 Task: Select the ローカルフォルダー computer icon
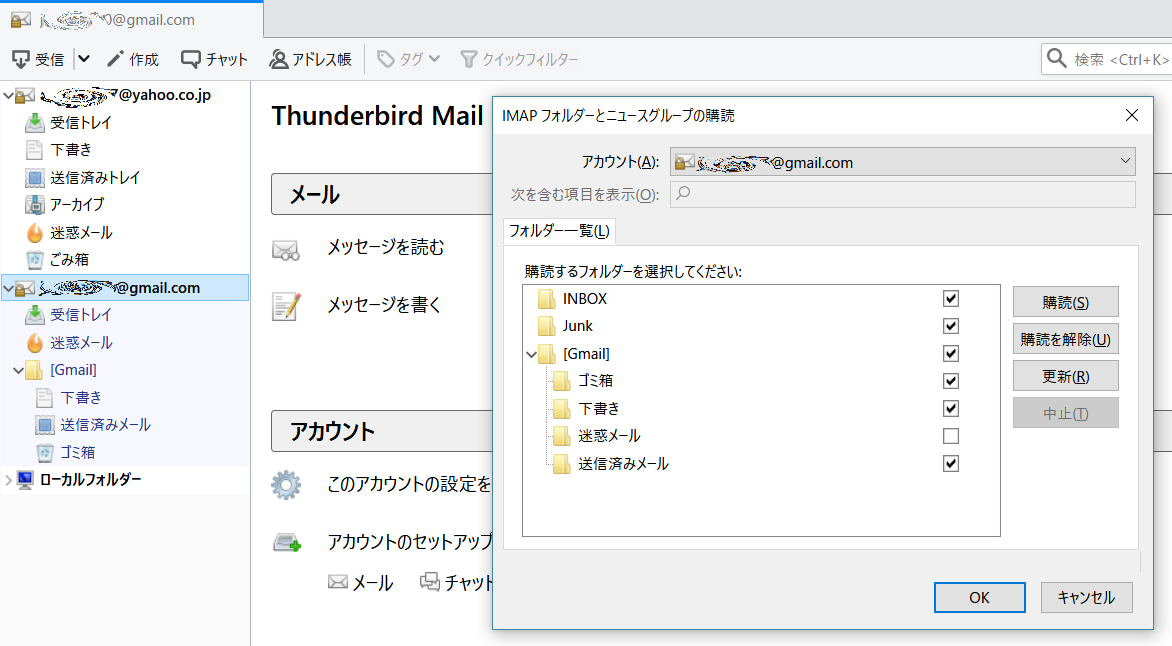(x=25, y=480)
